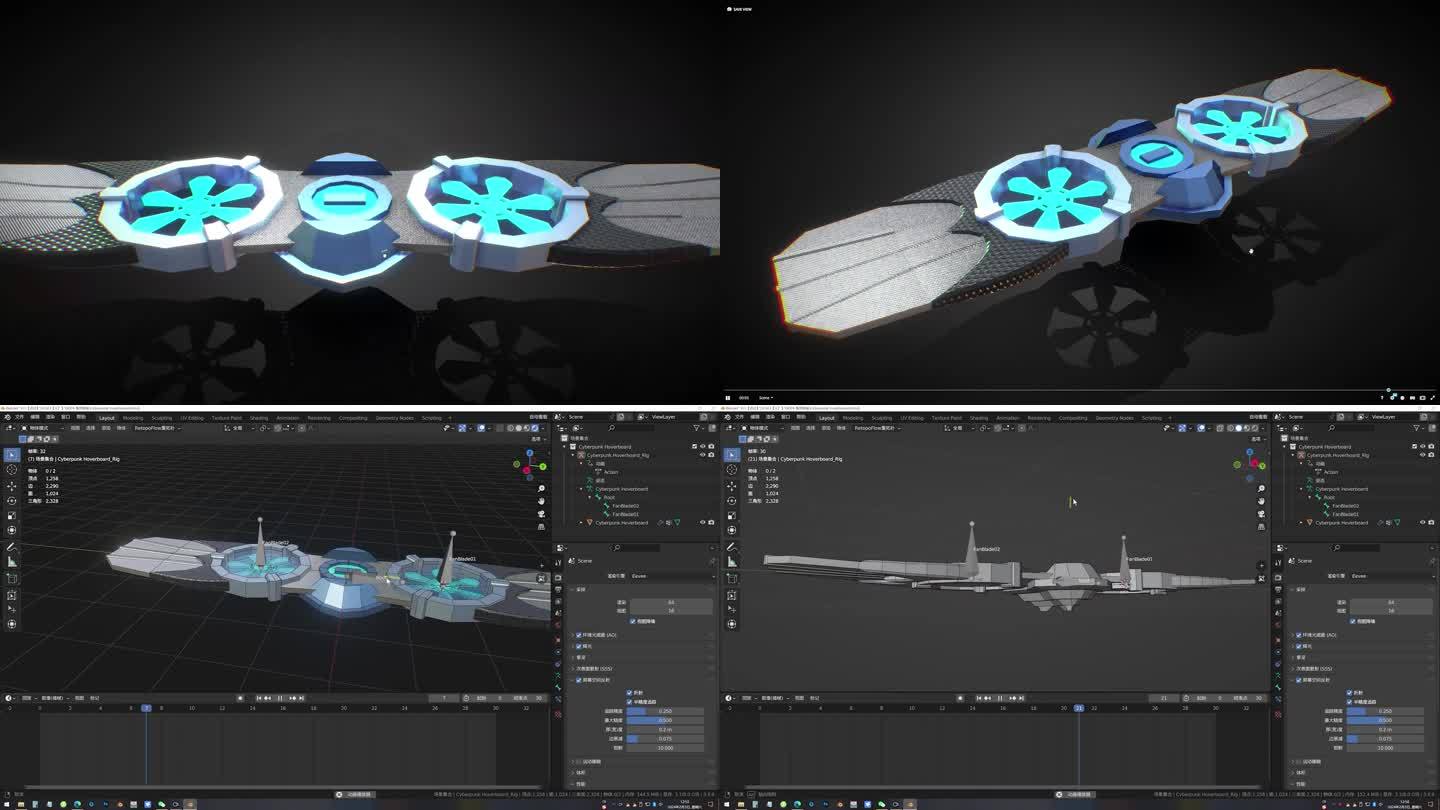Toggle screen space reflections checkbox, left window
1440x810 pixels.
click(579, 680)
